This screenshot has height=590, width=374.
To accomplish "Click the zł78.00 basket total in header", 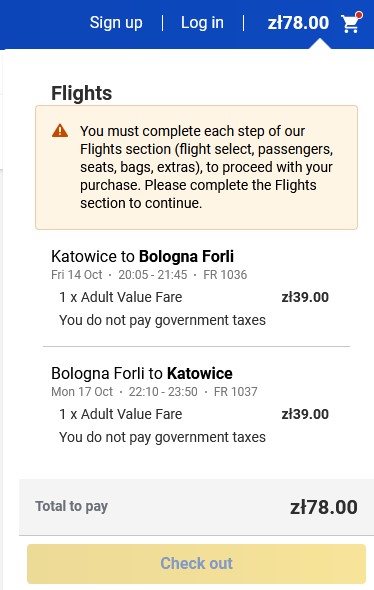I will 298,23.
